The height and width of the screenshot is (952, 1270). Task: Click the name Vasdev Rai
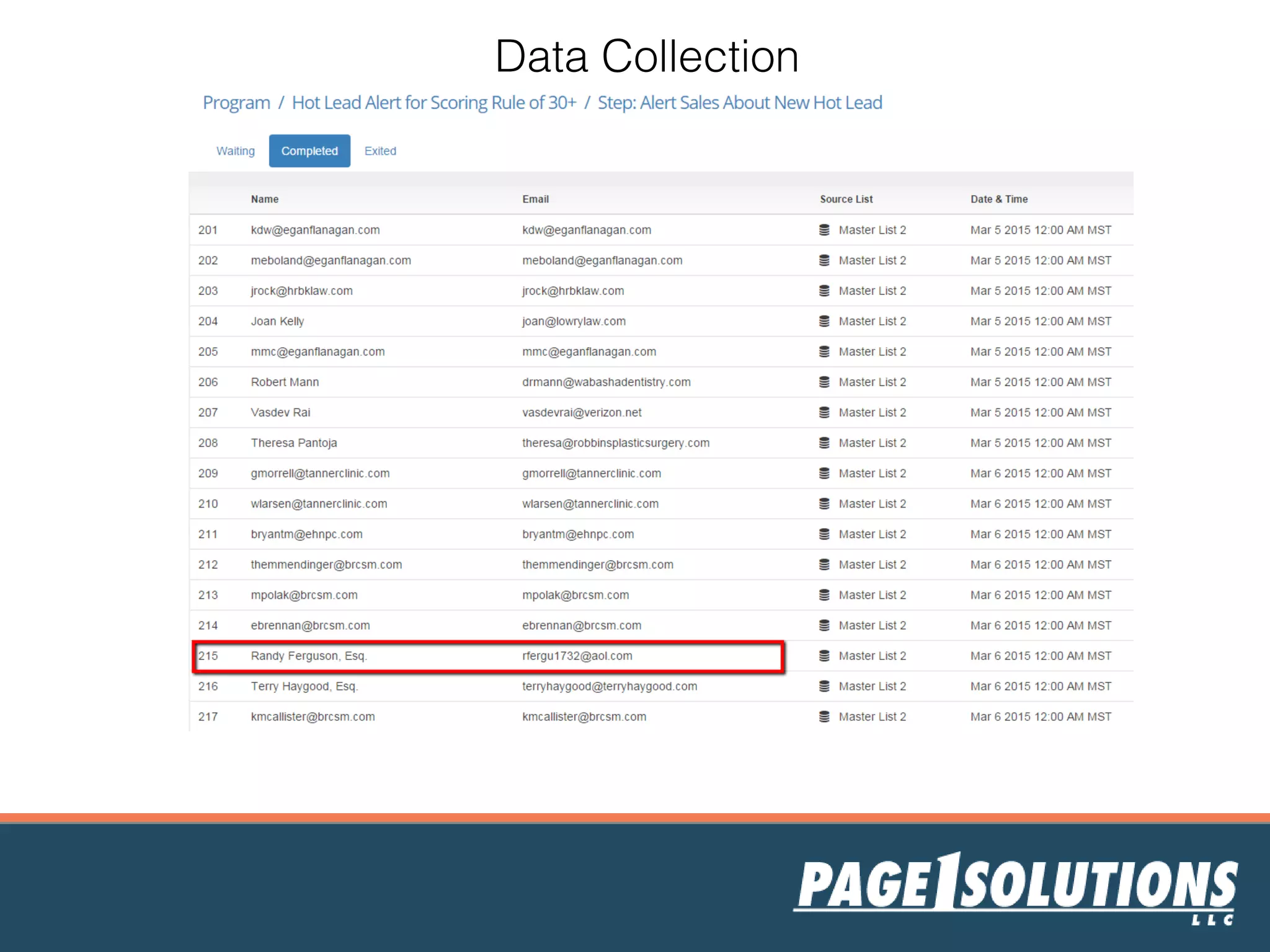click(280, 412)
